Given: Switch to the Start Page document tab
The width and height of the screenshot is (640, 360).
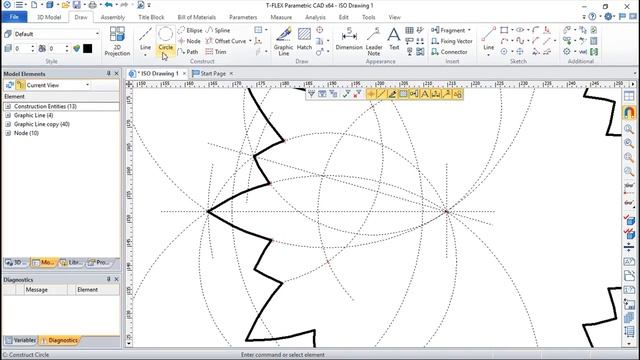Looking at the screenshot, I should coord(213,73).
